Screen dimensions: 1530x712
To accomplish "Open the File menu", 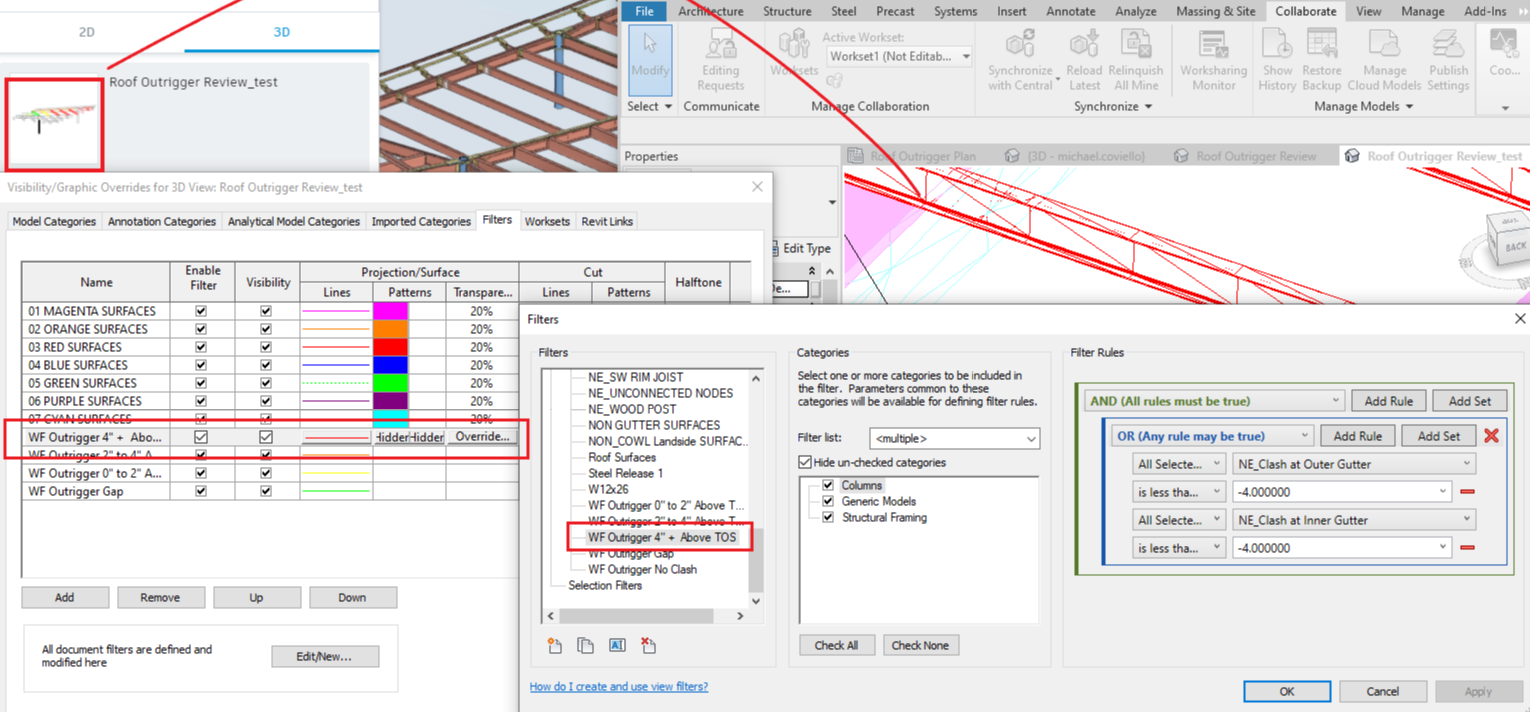I will point(644,11).
